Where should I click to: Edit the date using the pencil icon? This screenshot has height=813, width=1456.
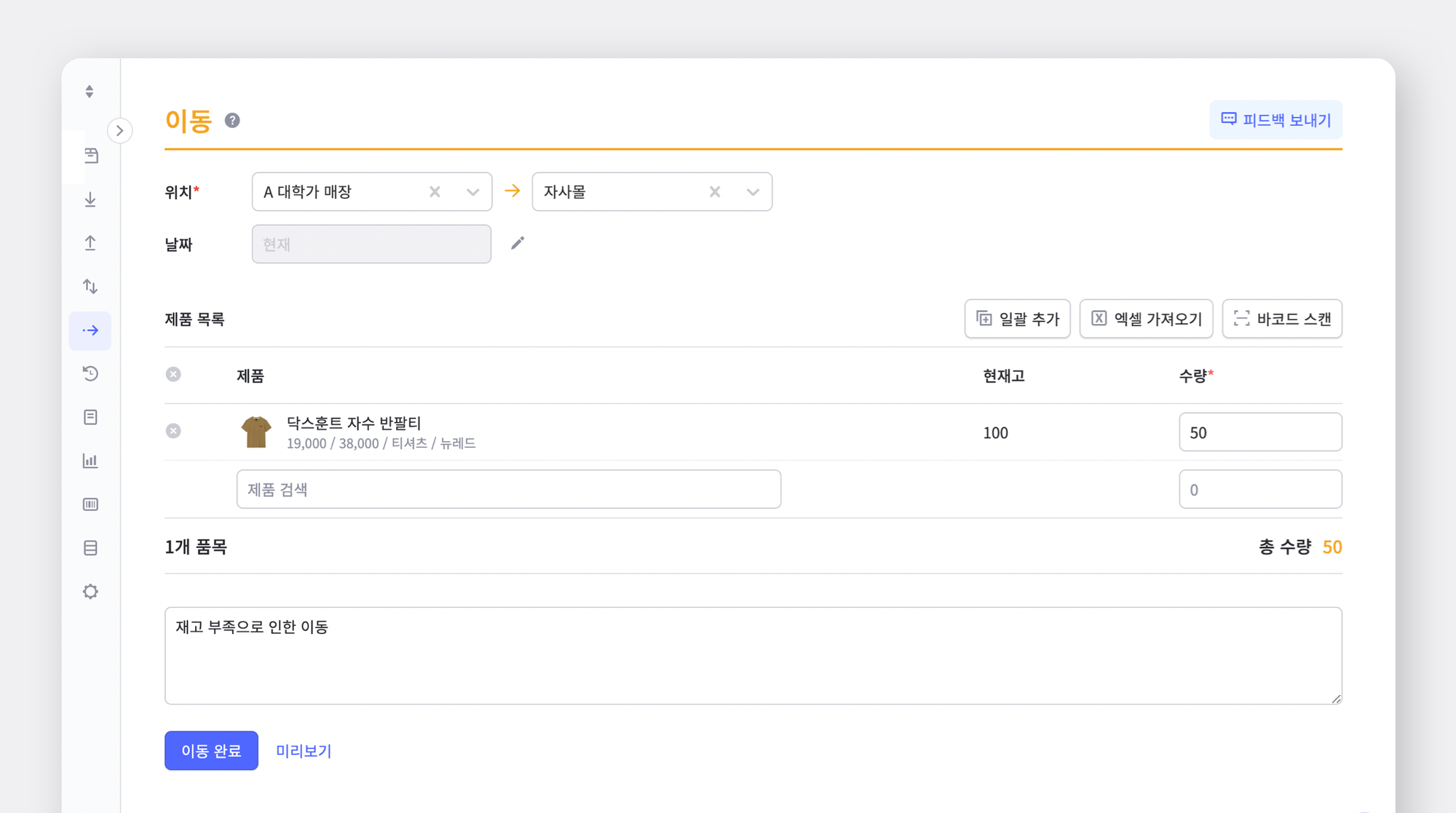point(518,244)
